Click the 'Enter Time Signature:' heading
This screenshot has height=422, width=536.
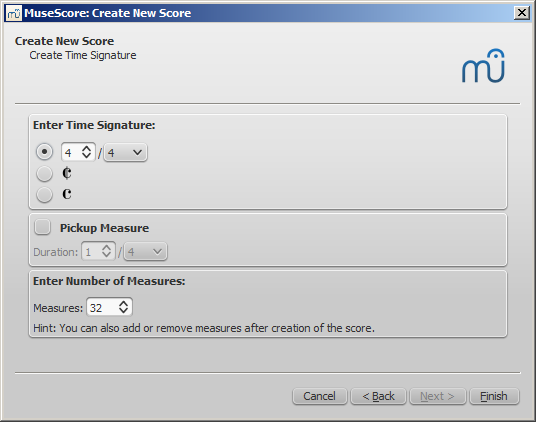pos(94,125)
